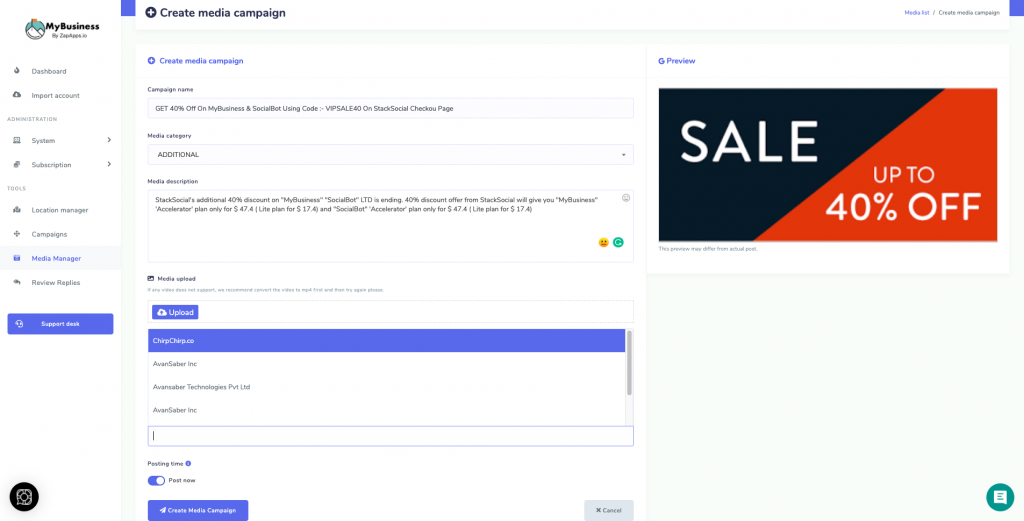This screenshot has height=521, width=1024.
Task: Click the grey smiley at description corner
Action: pyautogui.click(x=626, y=198)
